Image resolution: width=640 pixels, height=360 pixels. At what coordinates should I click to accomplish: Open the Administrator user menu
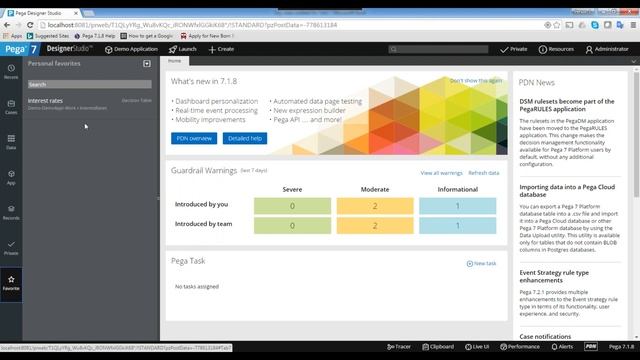coord(607,49)
